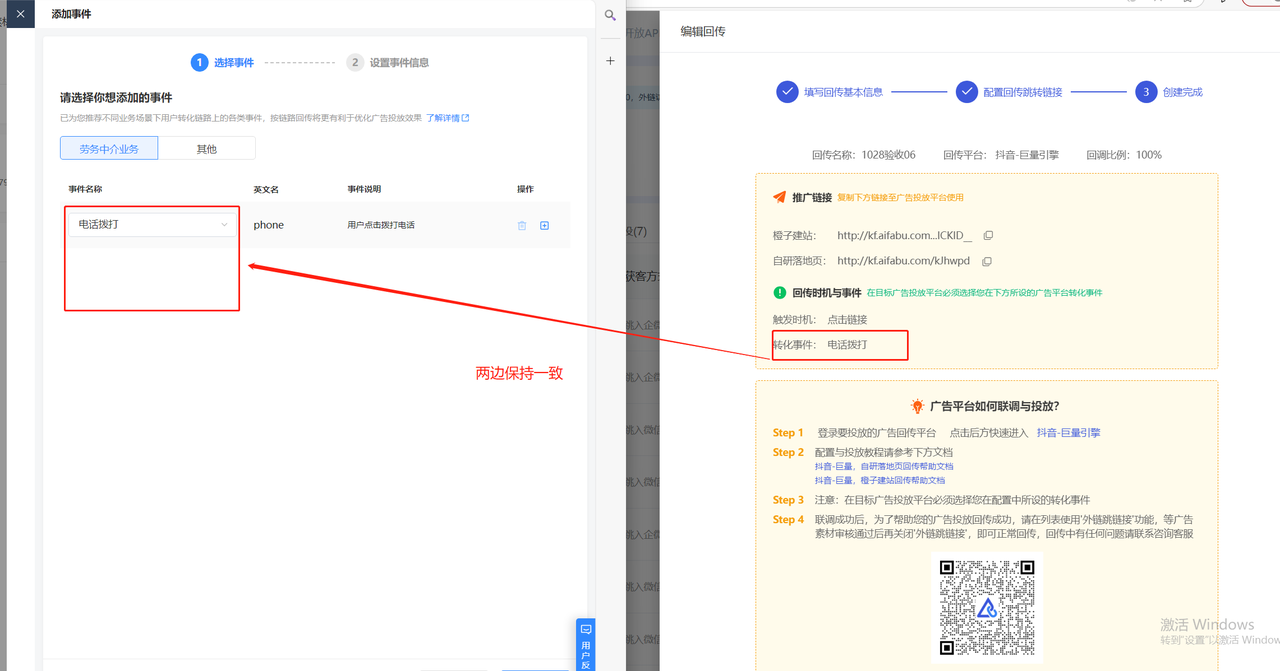Screen dimensions: 1280x671
Task: Click step 1 选择事件
Action: coord(223,63)
